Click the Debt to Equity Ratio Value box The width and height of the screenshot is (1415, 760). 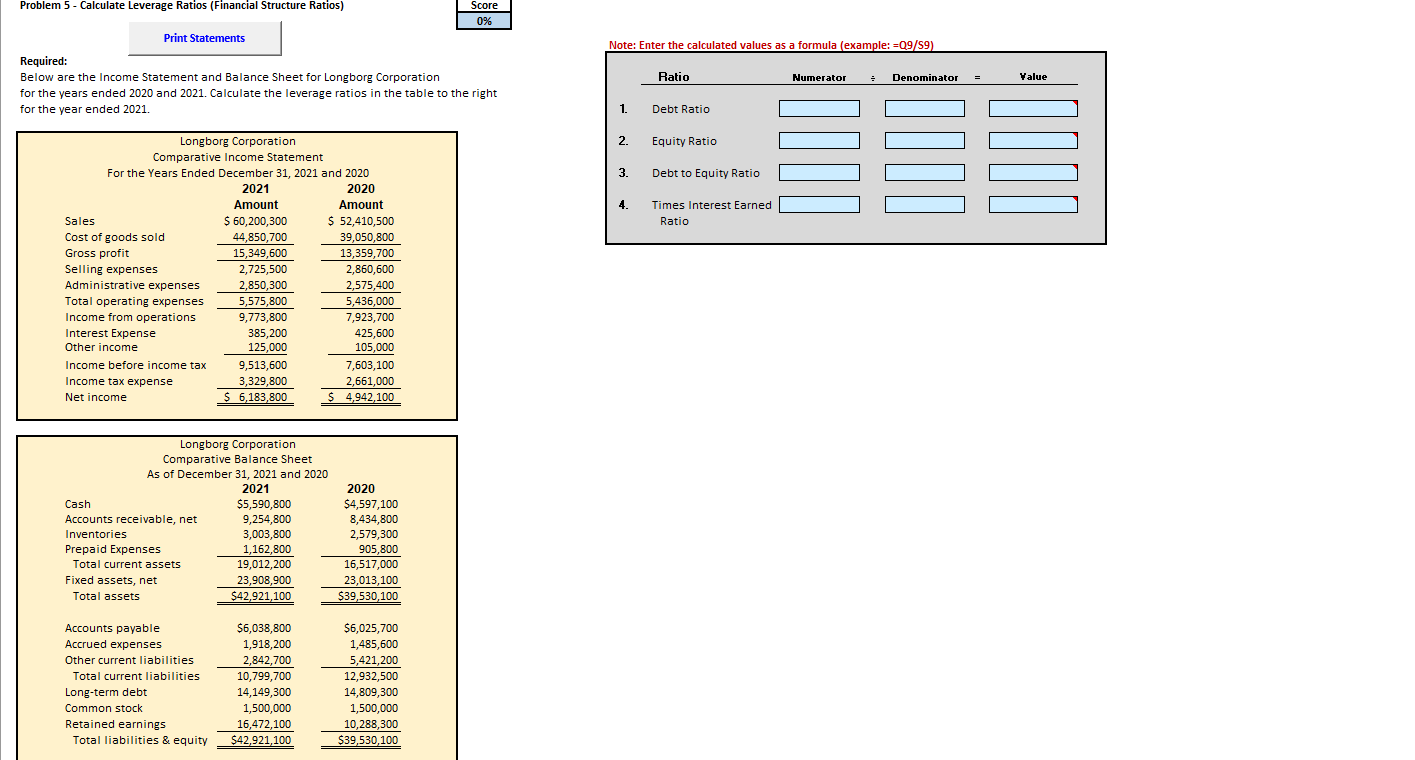[x=1031, y=172]
